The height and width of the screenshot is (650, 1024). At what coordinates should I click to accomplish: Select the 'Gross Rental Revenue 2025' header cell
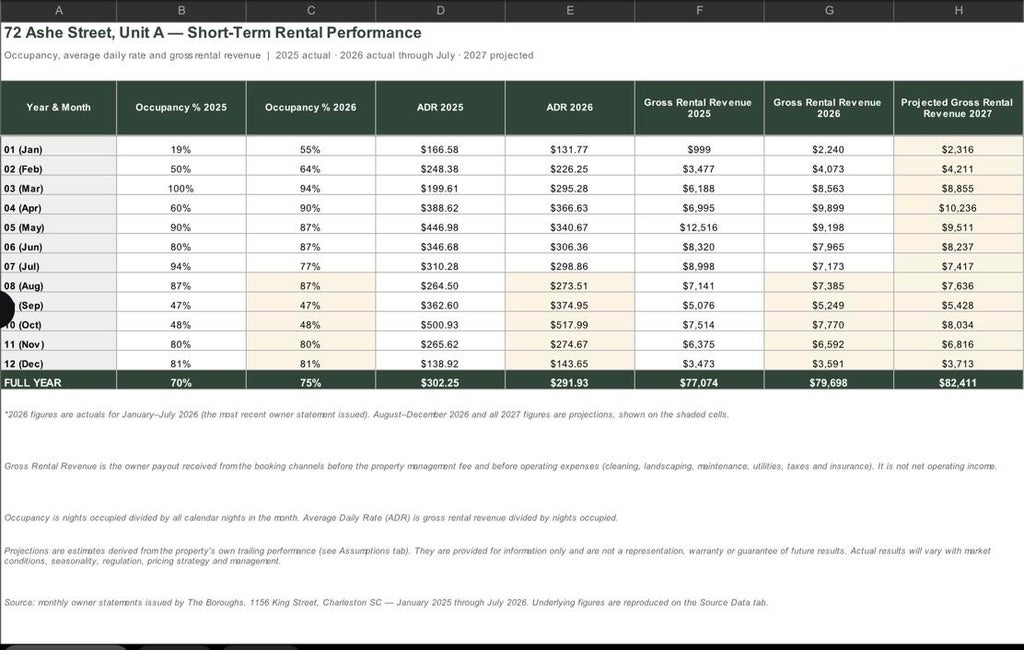click(699, 108)
